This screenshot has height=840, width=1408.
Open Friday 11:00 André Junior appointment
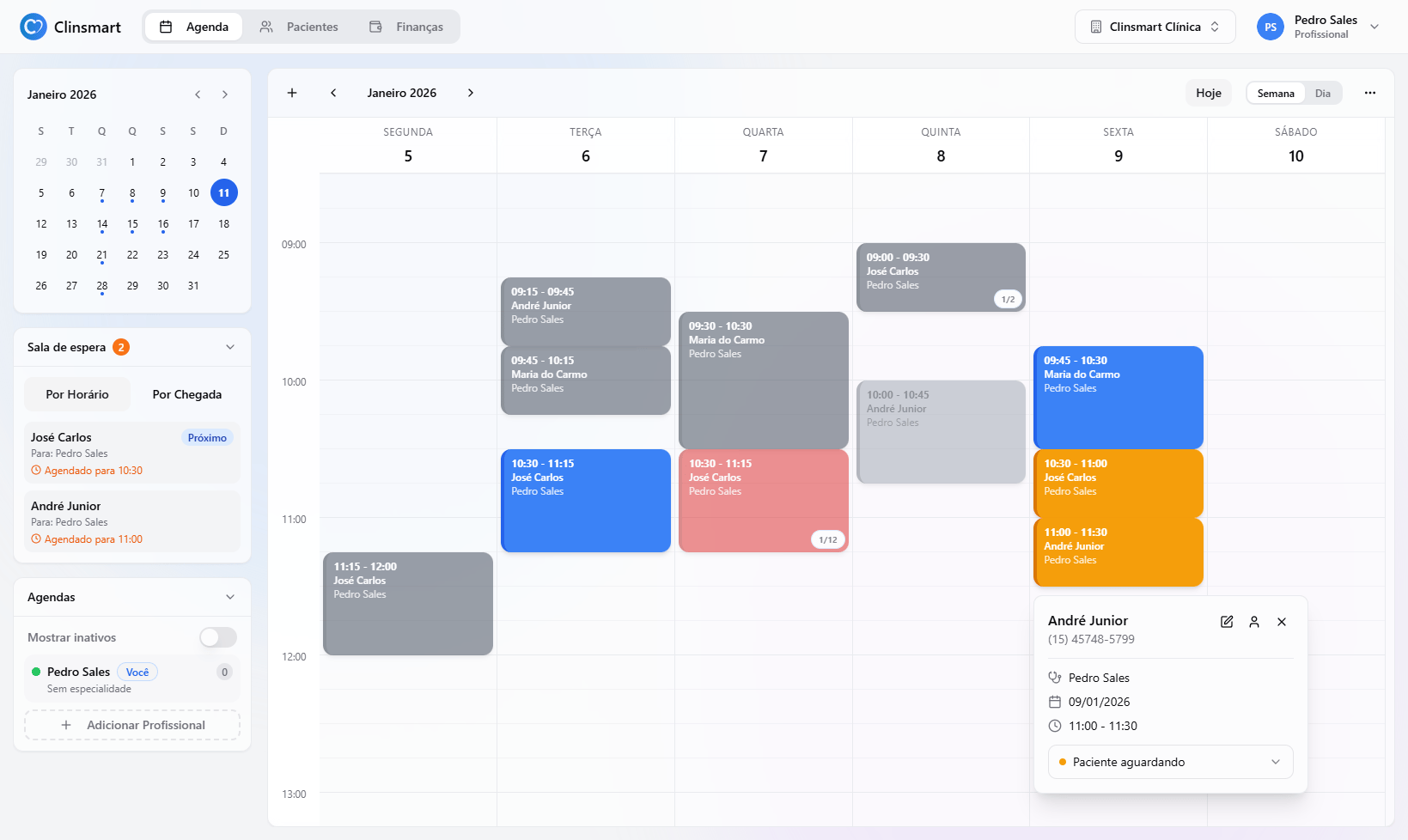1118,552
